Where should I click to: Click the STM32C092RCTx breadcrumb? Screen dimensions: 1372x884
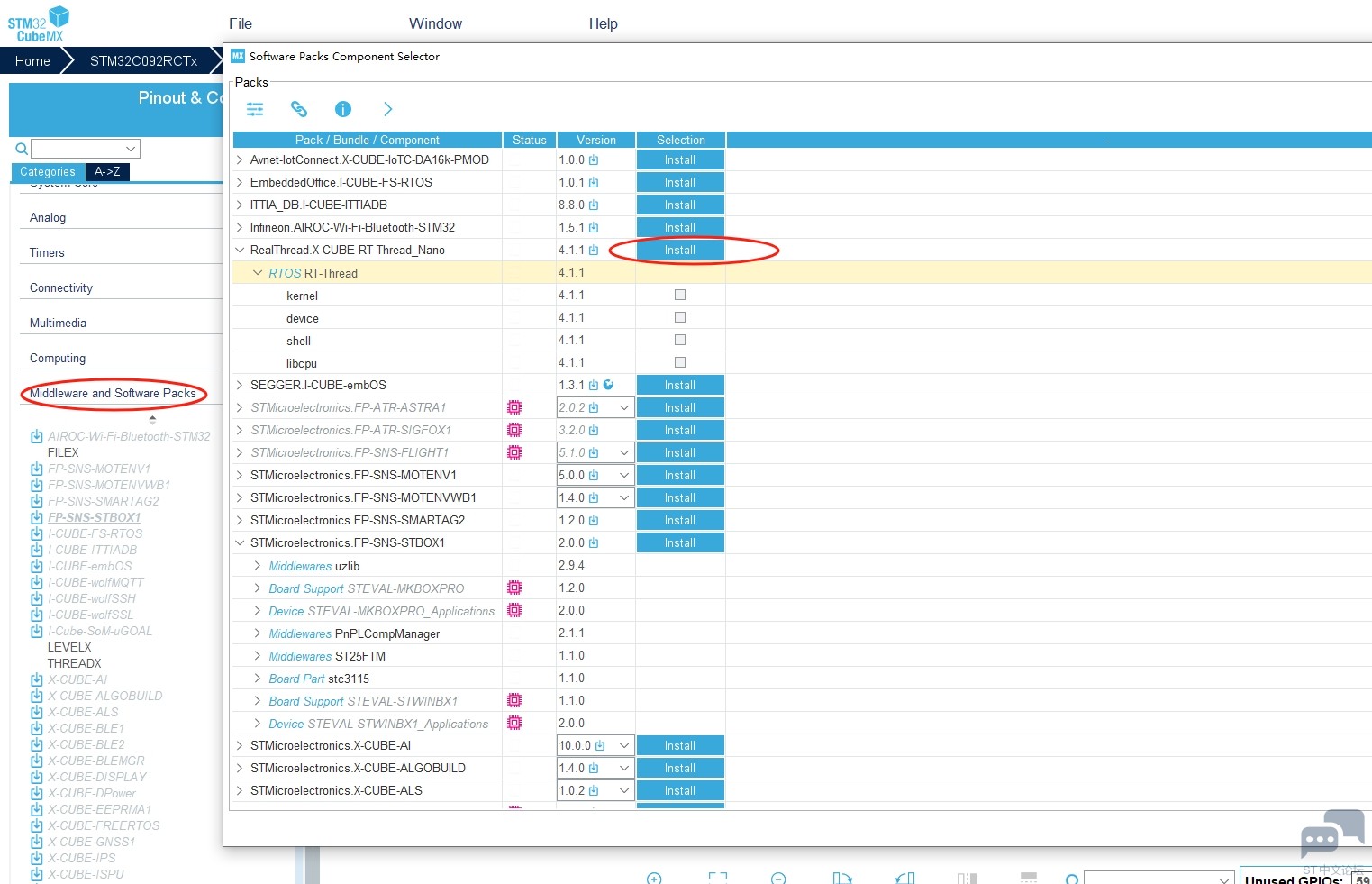(x=144, y=61)
